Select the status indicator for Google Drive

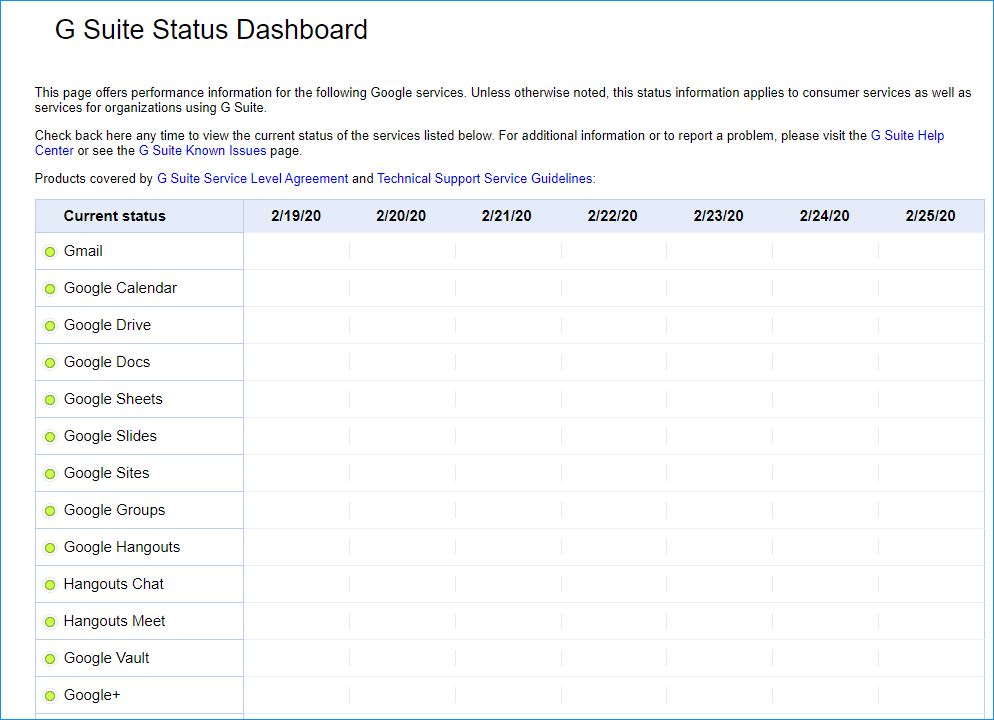[50, 326]
